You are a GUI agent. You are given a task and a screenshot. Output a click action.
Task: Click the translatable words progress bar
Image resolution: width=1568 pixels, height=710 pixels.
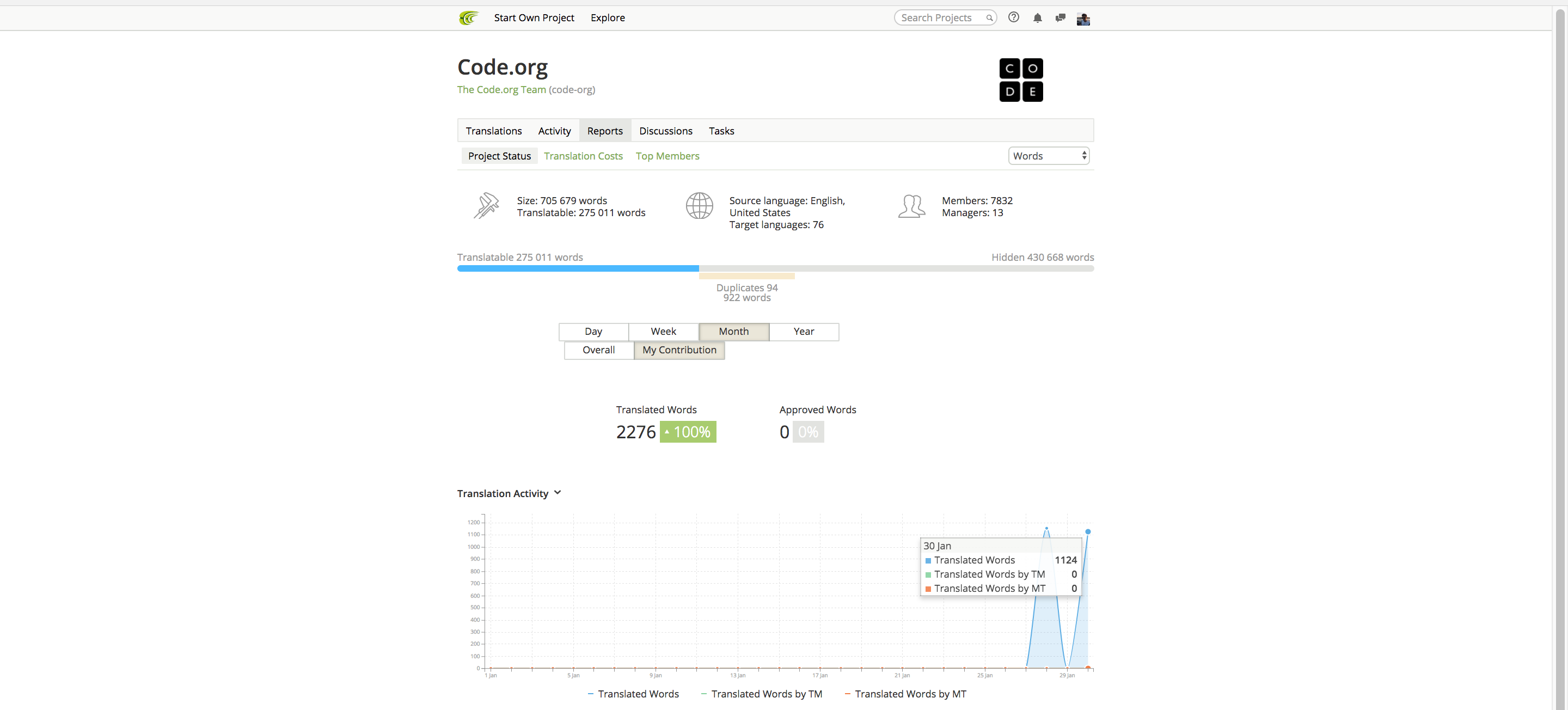pos(578,268)
